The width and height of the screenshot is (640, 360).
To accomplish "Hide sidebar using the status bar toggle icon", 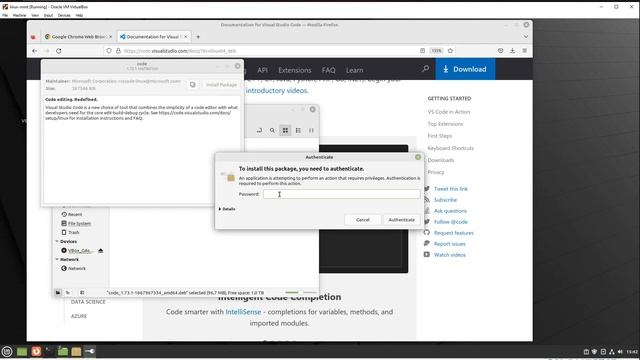I will [x=82, y=292].
